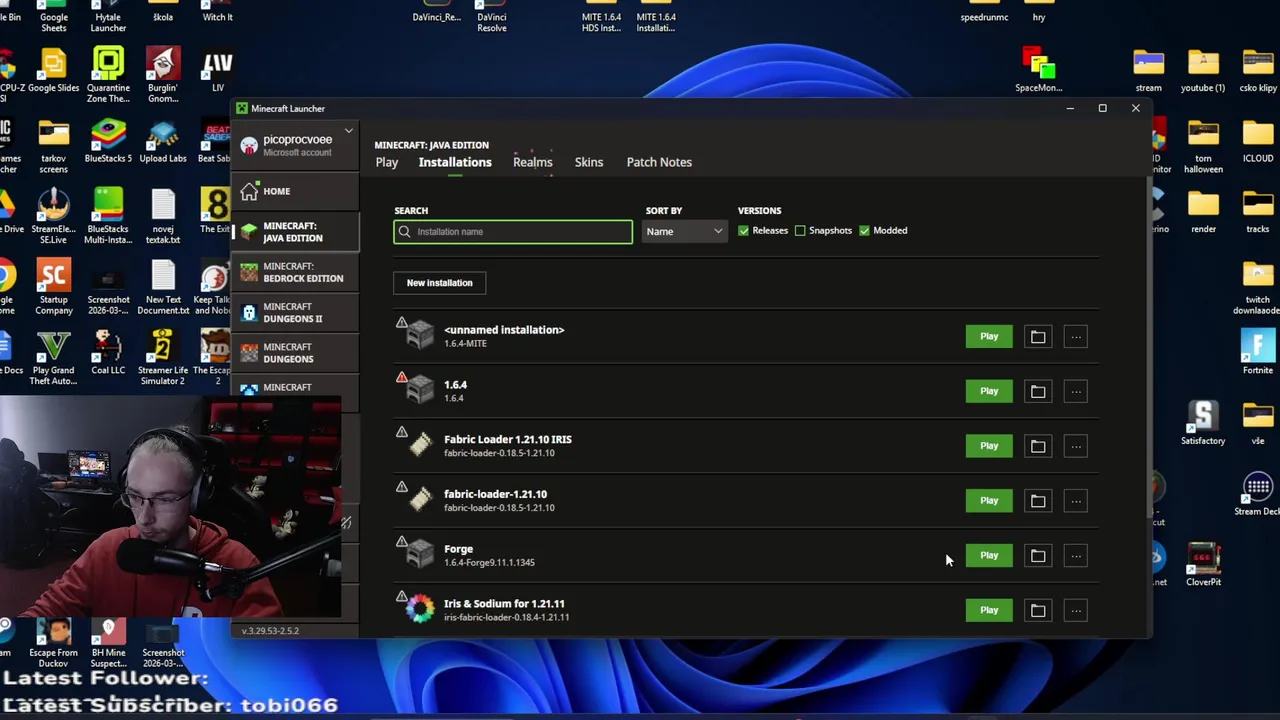Expand the picoprocvoee account dropdown

tap(348, 132)
